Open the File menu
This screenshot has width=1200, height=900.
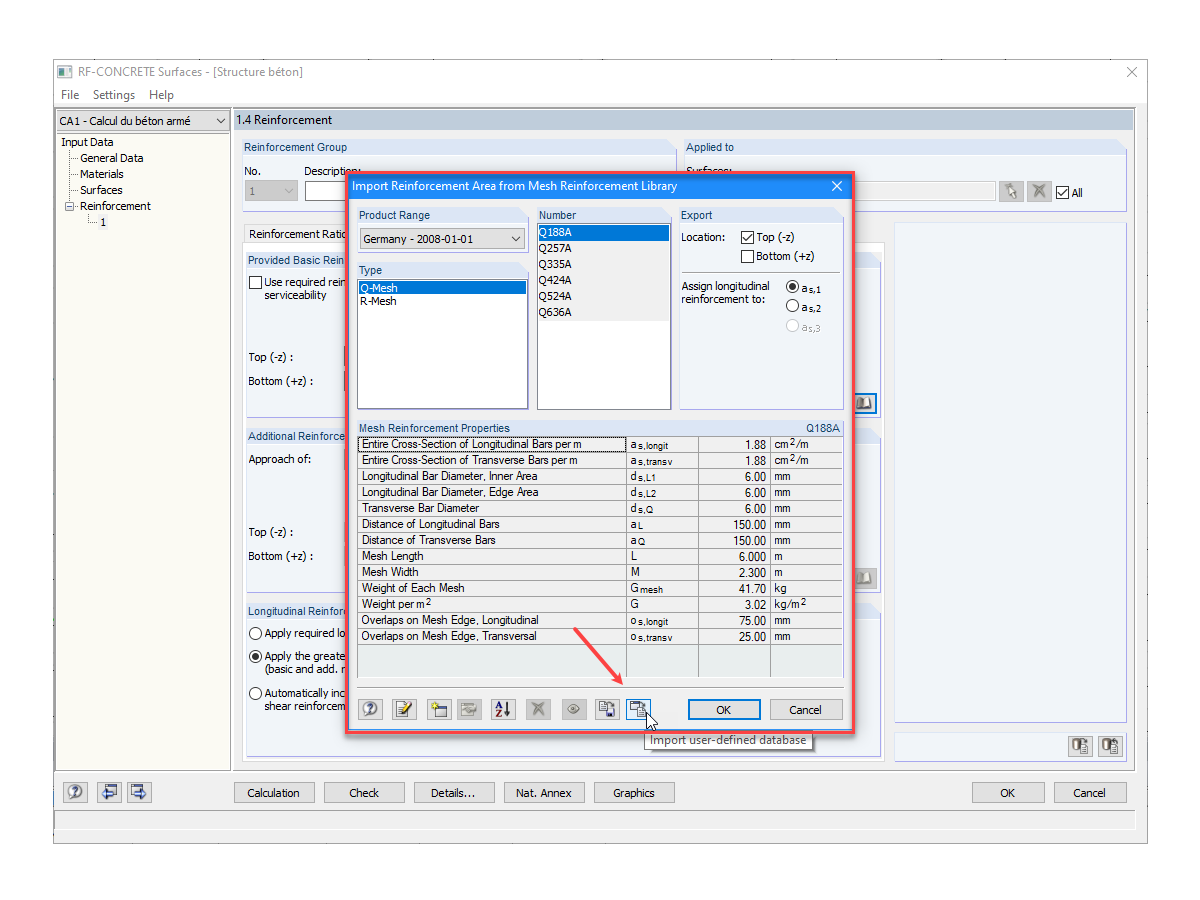[x=70, y=95]
